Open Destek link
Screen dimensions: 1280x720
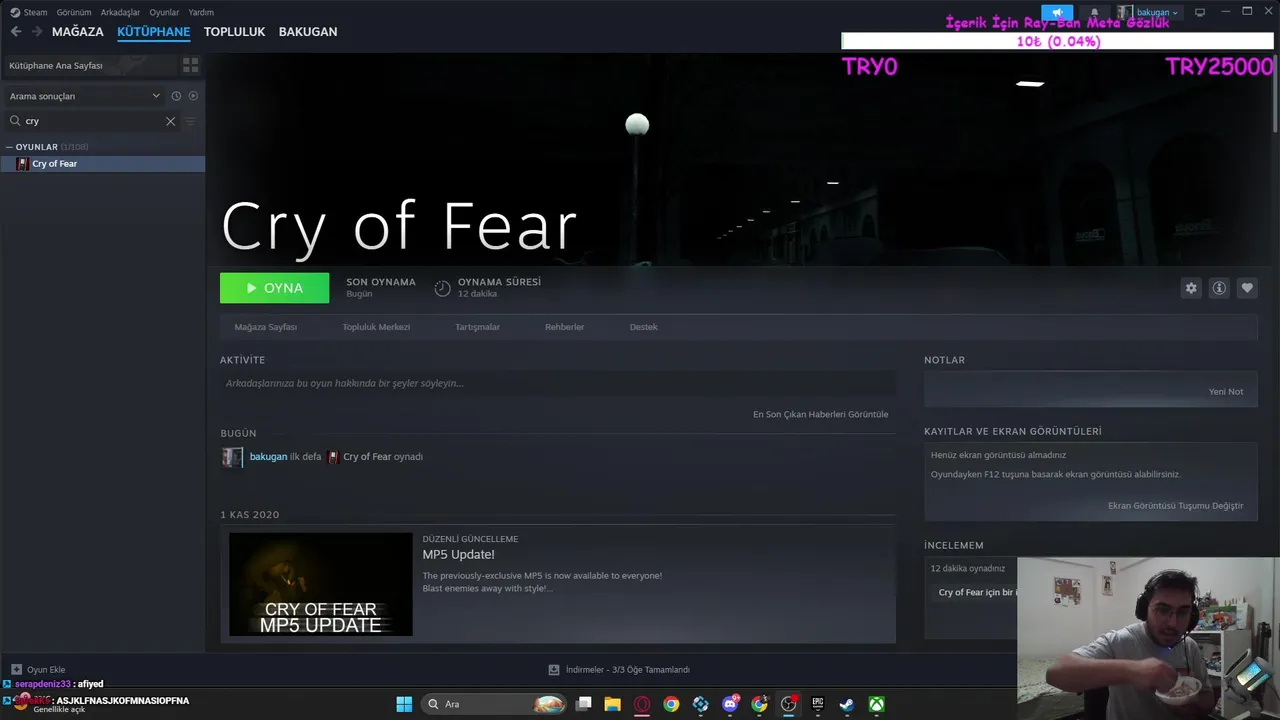click(643, 327)
